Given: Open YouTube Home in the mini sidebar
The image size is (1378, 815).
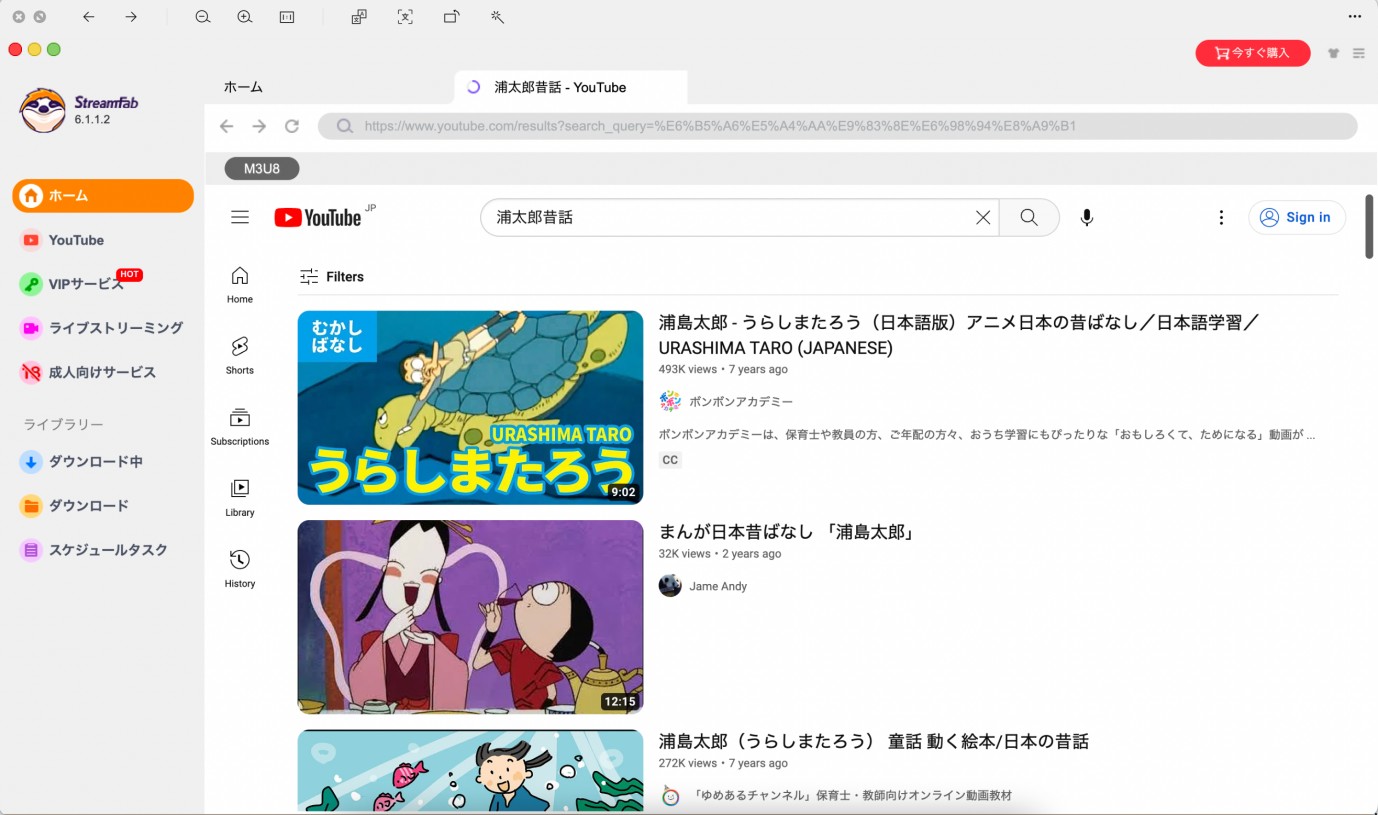Looking at the screenshot, I should (240, 285).
